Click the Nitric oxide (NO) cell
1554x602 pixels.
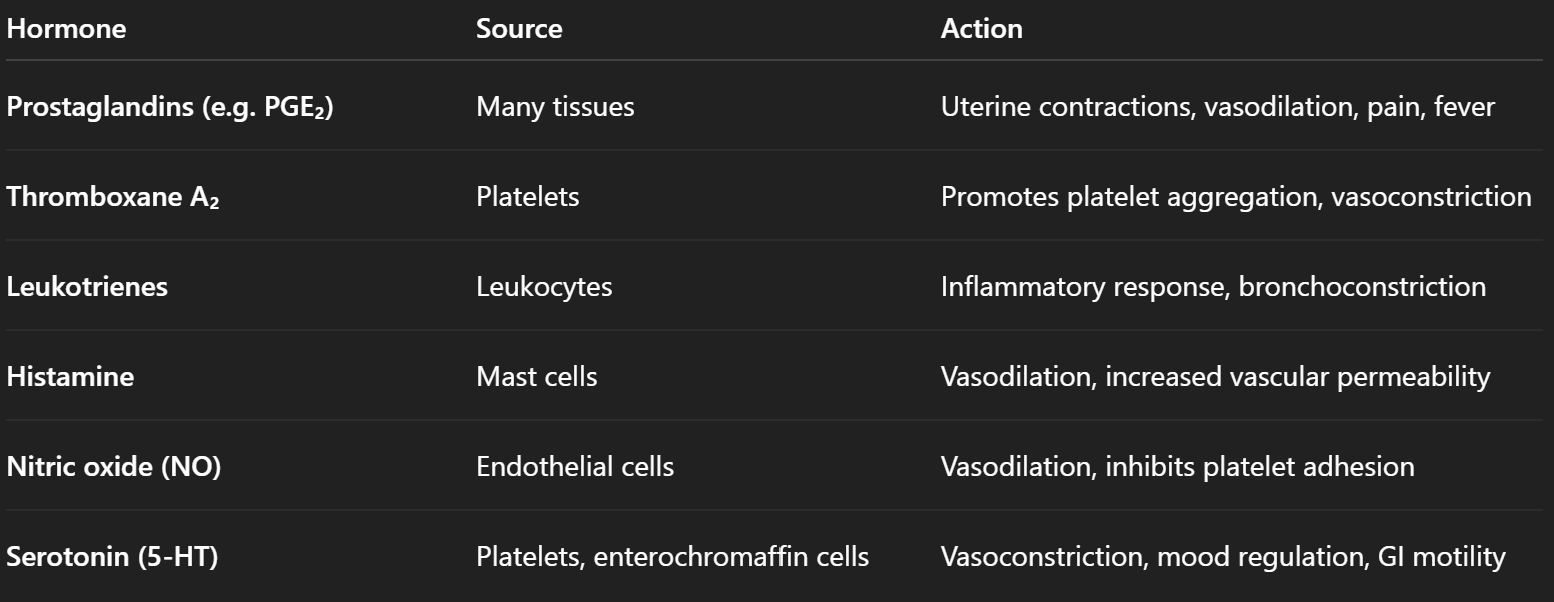click(x=113, y=467)
